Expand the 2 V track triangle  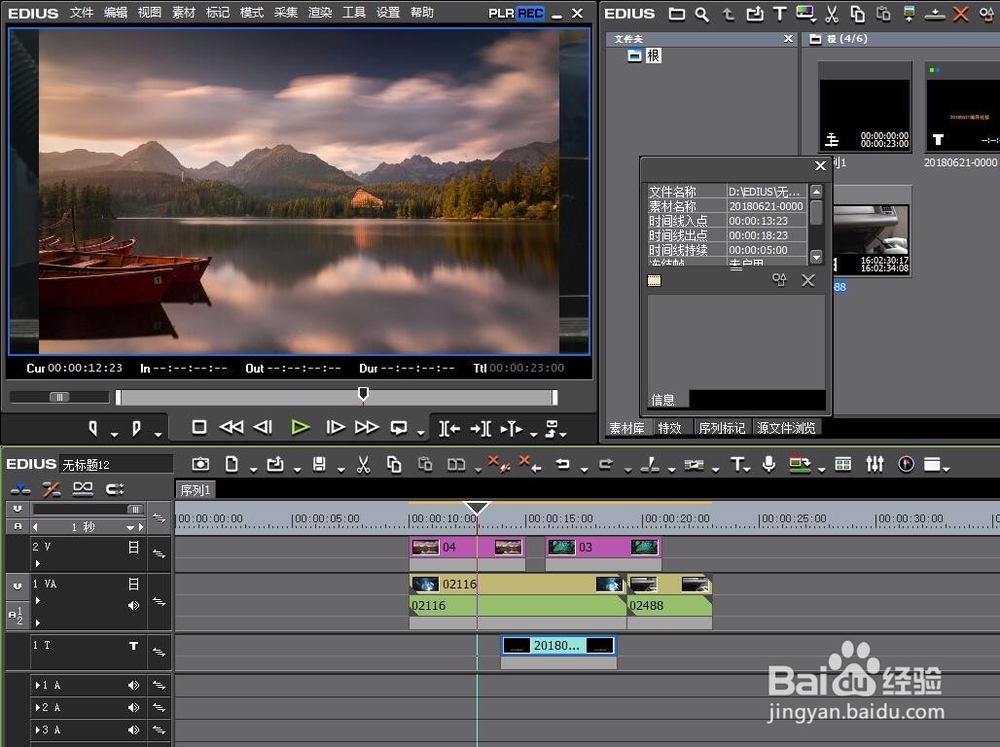(38, 563)
